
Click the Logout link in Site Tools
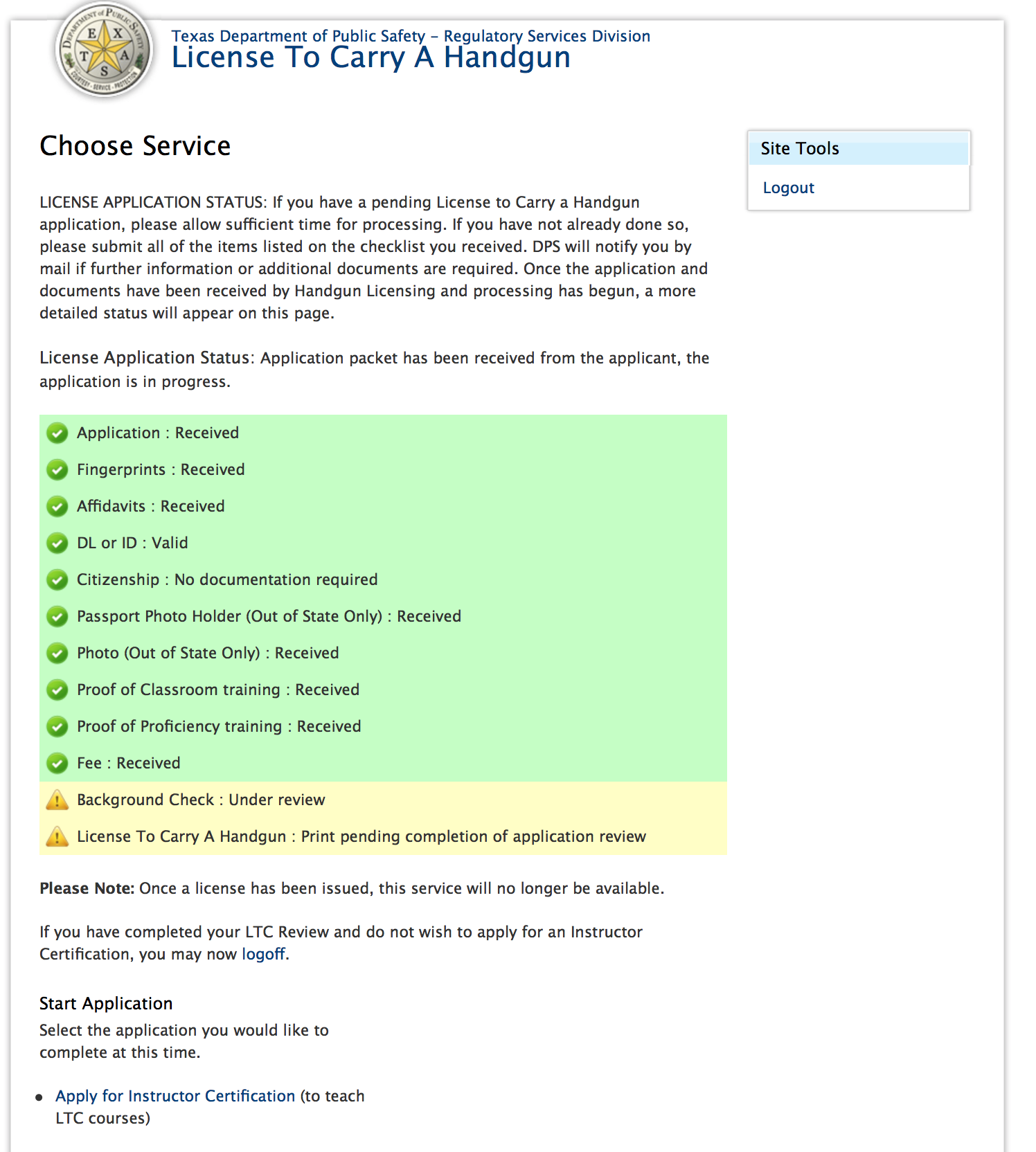(x=788, y=188)
